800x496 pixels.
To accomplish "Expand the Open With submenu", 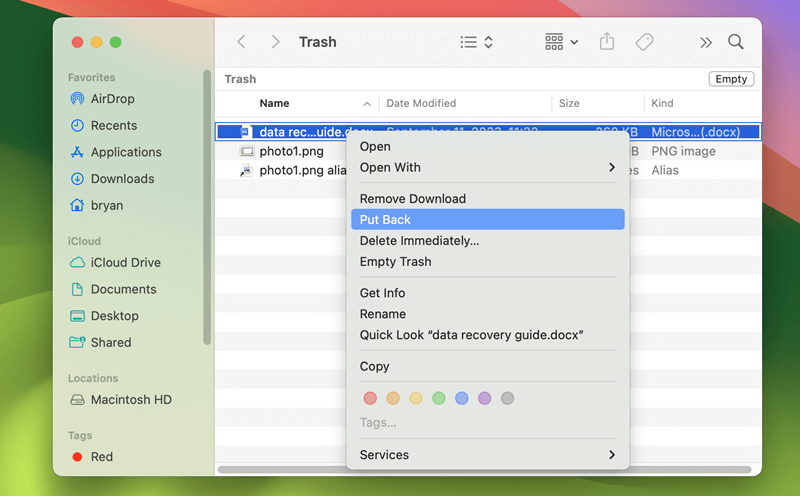I will 487,168.
